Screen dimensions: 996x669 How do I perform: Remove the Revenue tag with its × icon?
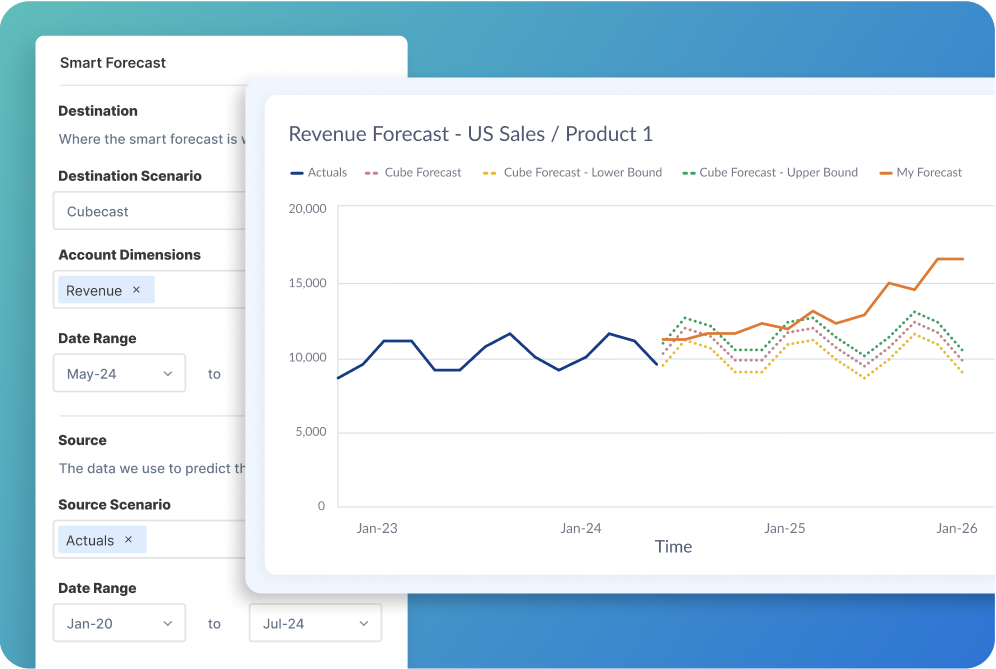point(137,290)
